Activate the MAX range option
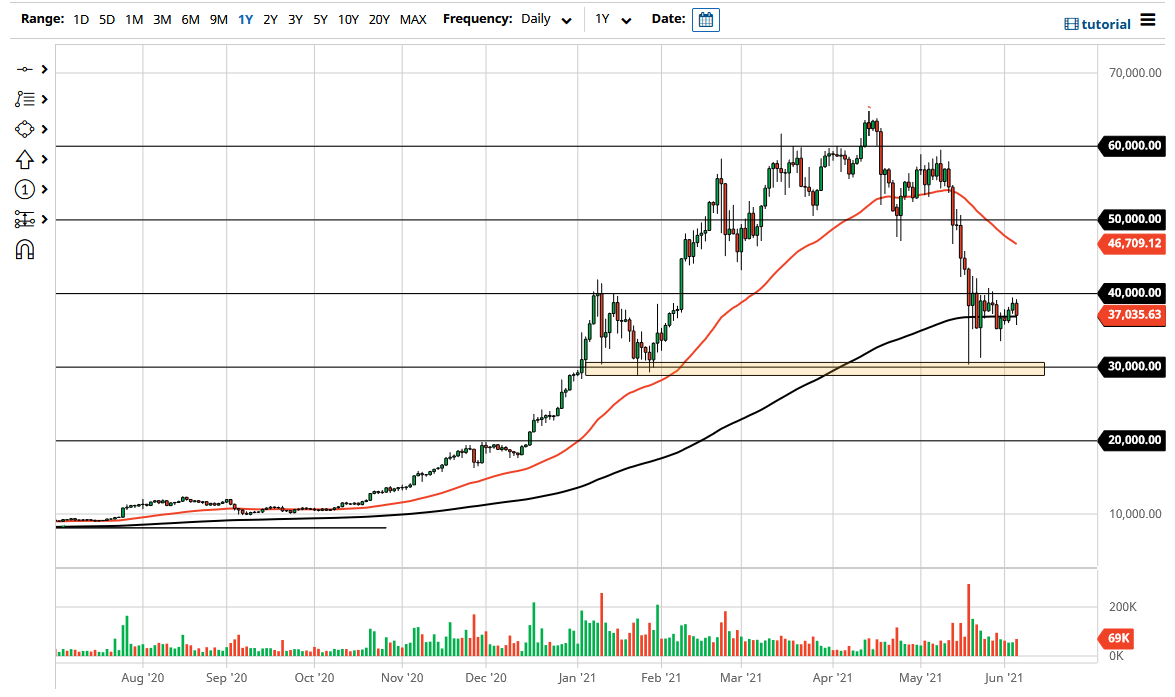 (x=412, y=18)
